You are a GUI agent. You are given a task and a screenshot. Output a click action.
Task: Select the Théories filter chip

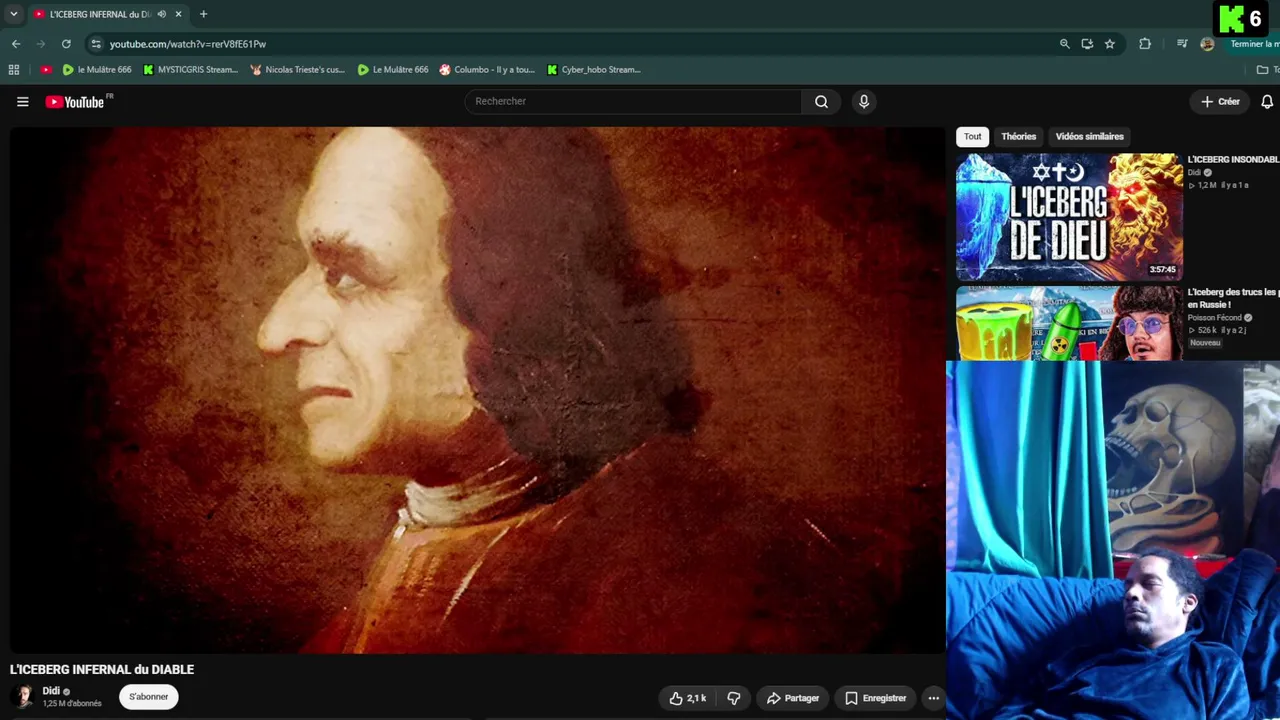coord(1019,137)
